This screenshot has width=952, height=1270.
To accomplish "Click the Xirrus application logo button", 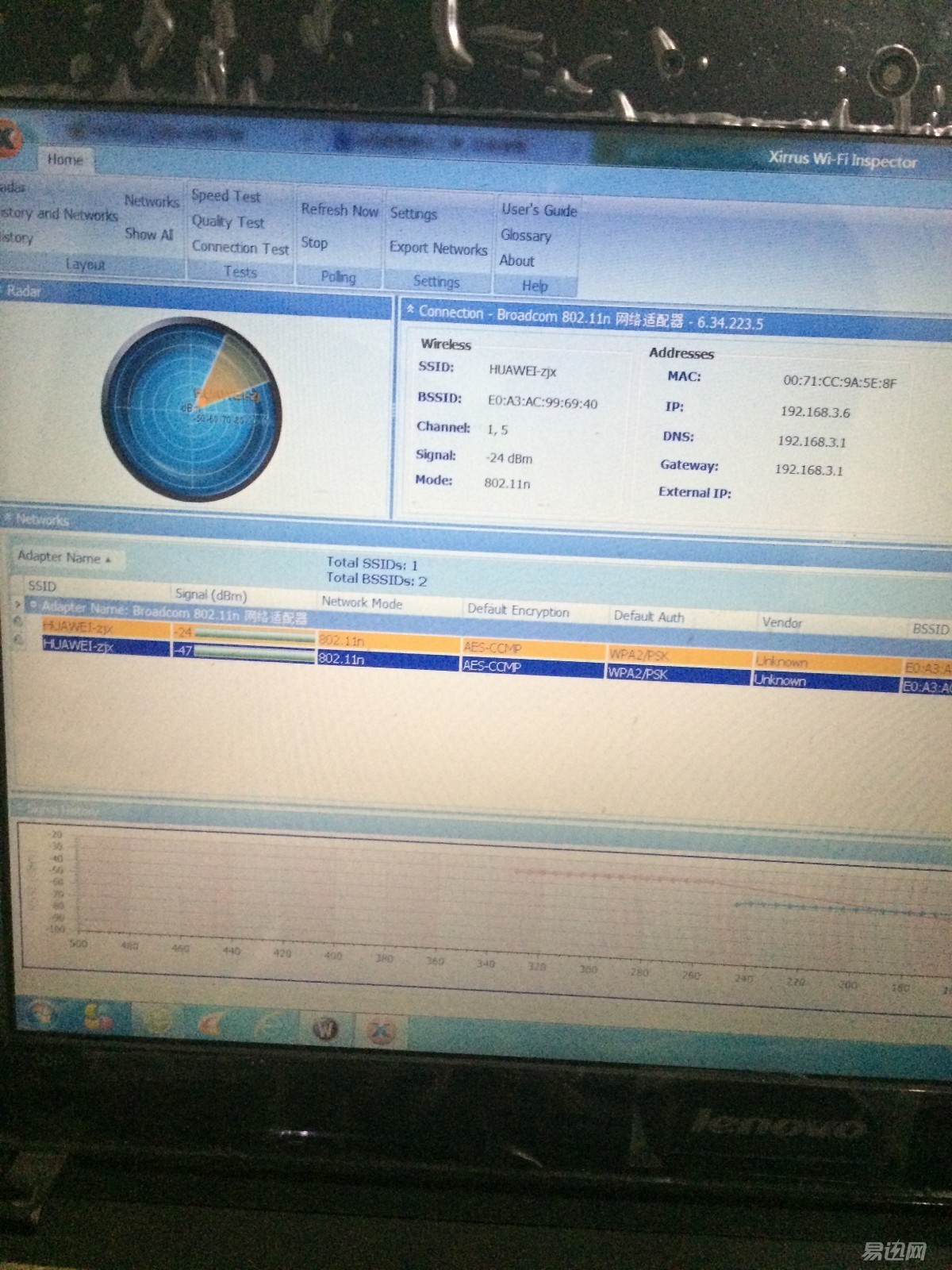I will [6, 140].
